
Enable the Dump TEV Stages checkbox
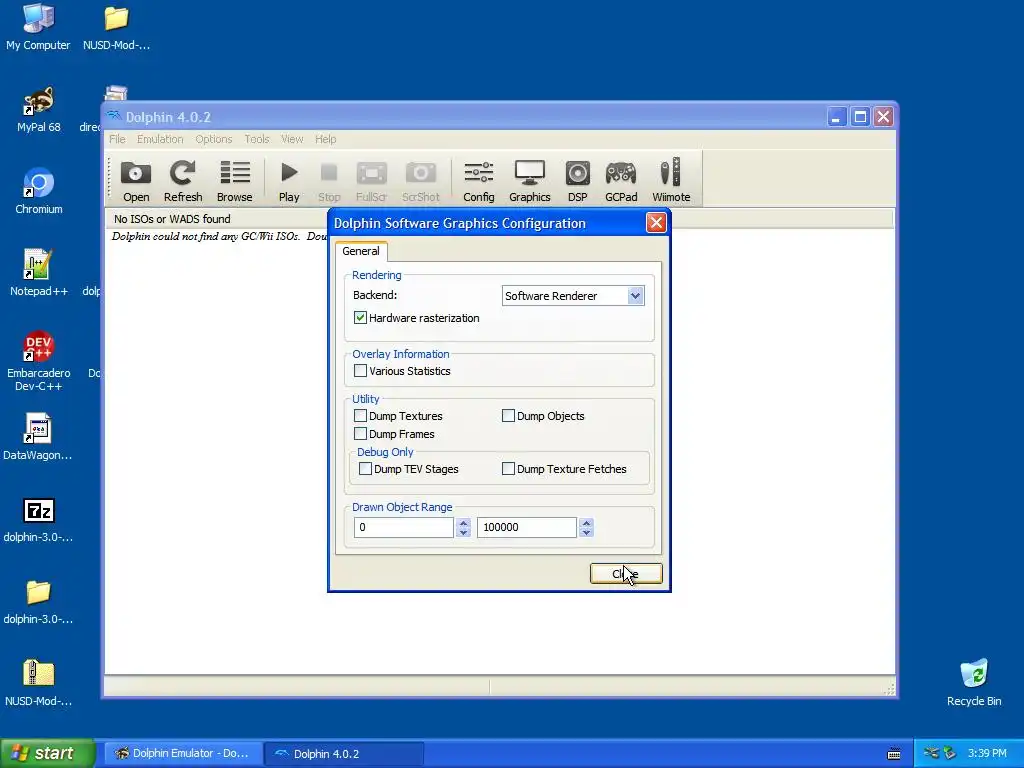365,468
